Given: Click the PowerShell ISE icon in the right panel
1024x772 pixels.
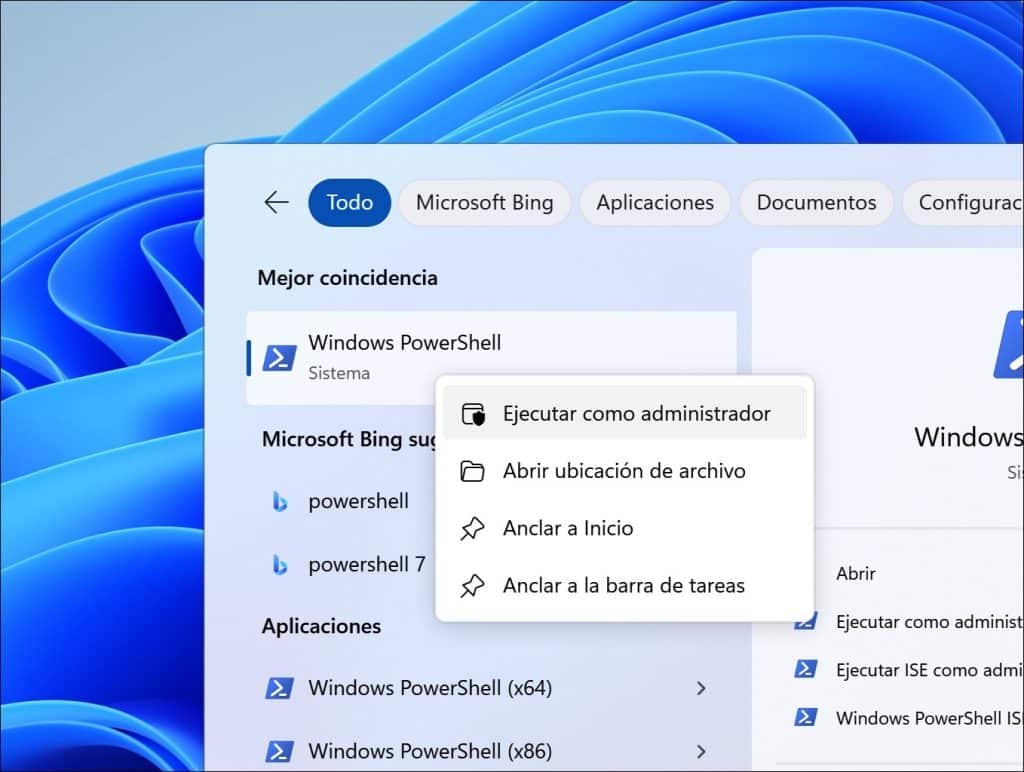Looking at the screenshot, I should 806,718.
